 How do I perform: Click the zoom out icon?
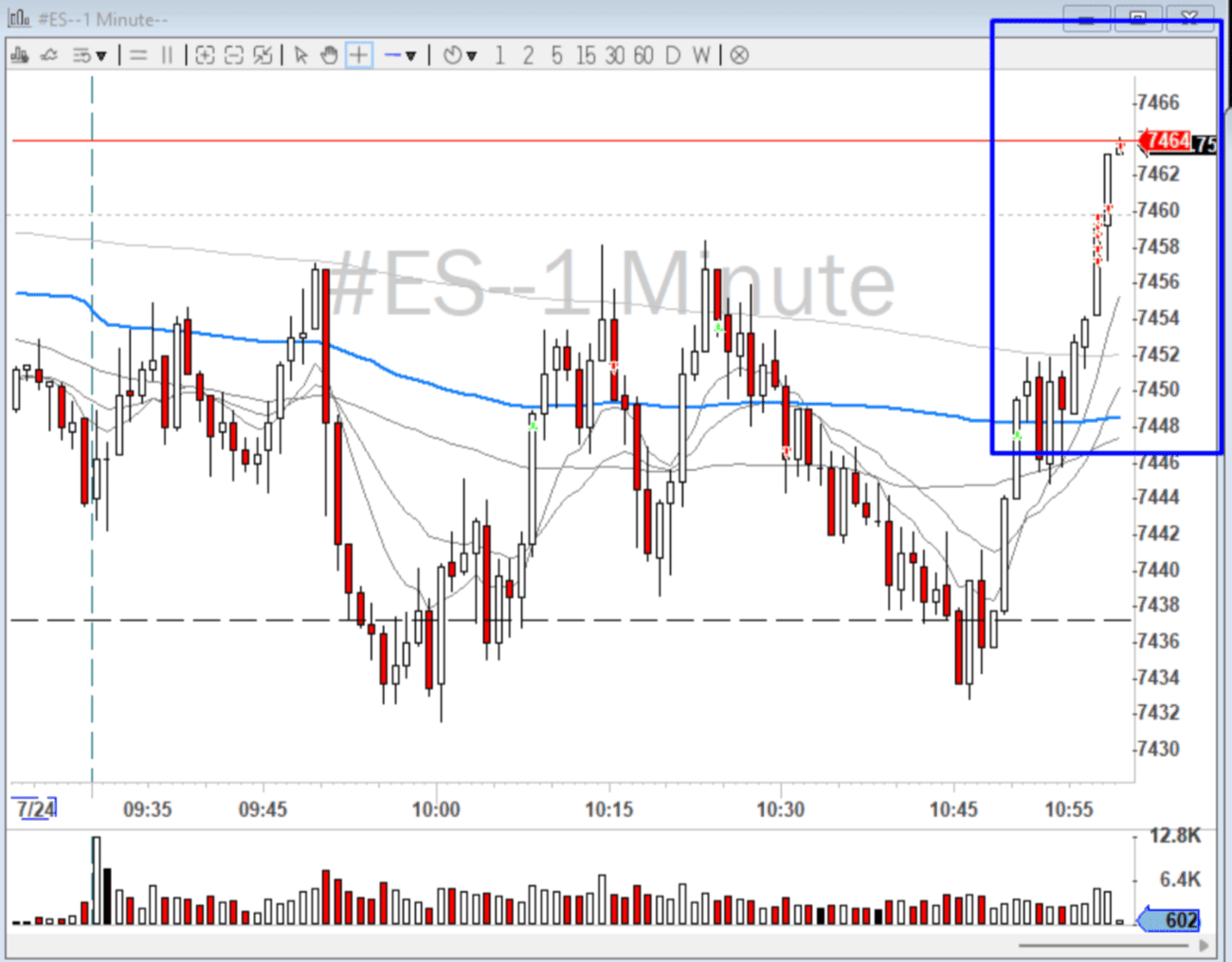[x=234, y=56]
